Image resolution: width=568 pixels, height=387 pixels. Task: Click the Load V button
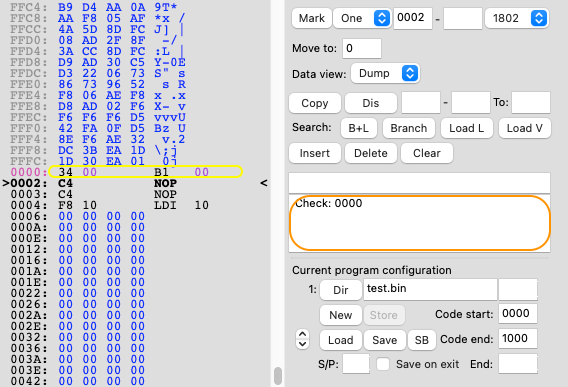coord(525,128)
